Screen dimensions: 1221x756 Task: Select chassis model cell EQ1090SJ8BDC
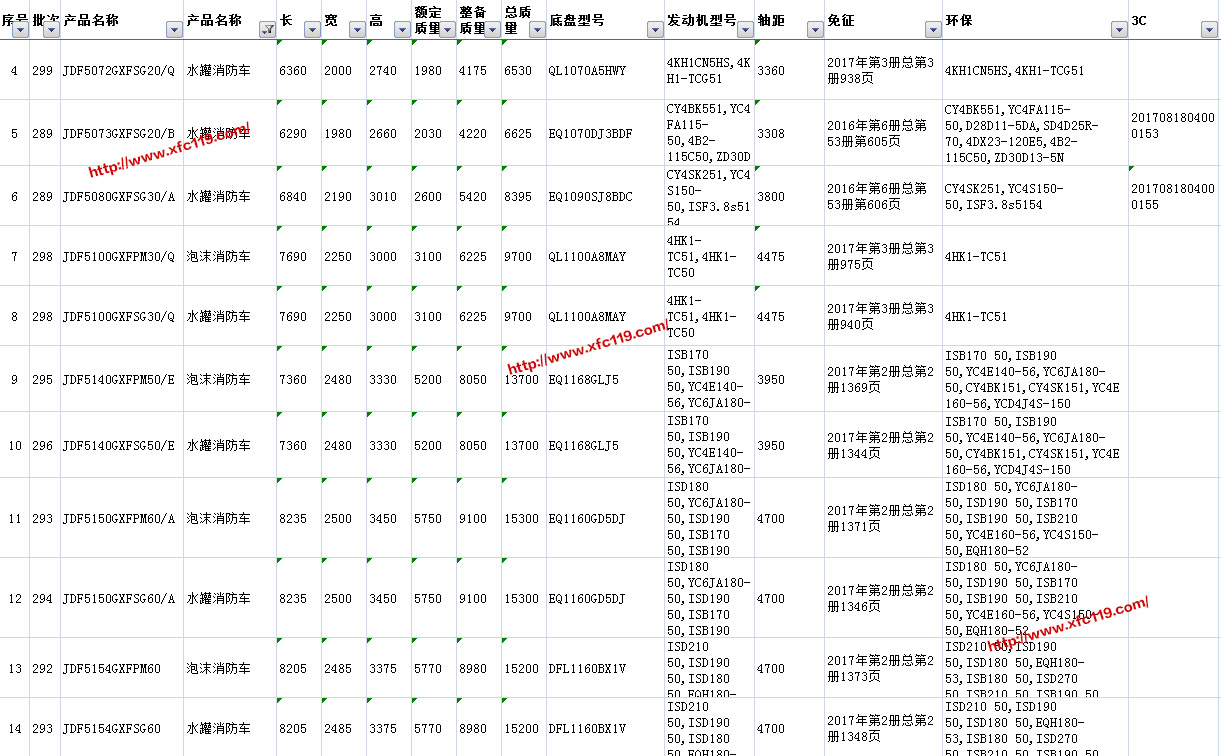coord(590,197)
